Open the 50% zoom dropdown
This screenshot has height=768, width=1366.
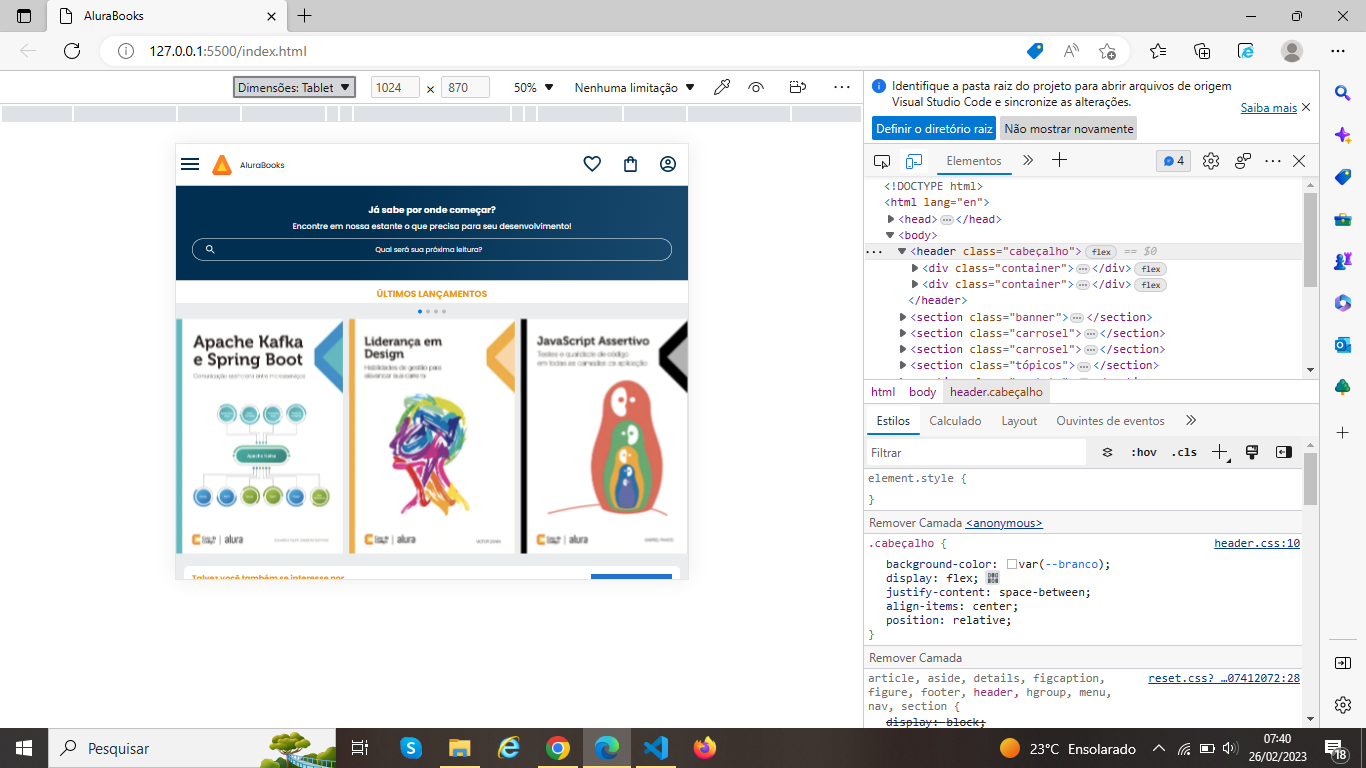pyautogui.click(x=533, y=88)
